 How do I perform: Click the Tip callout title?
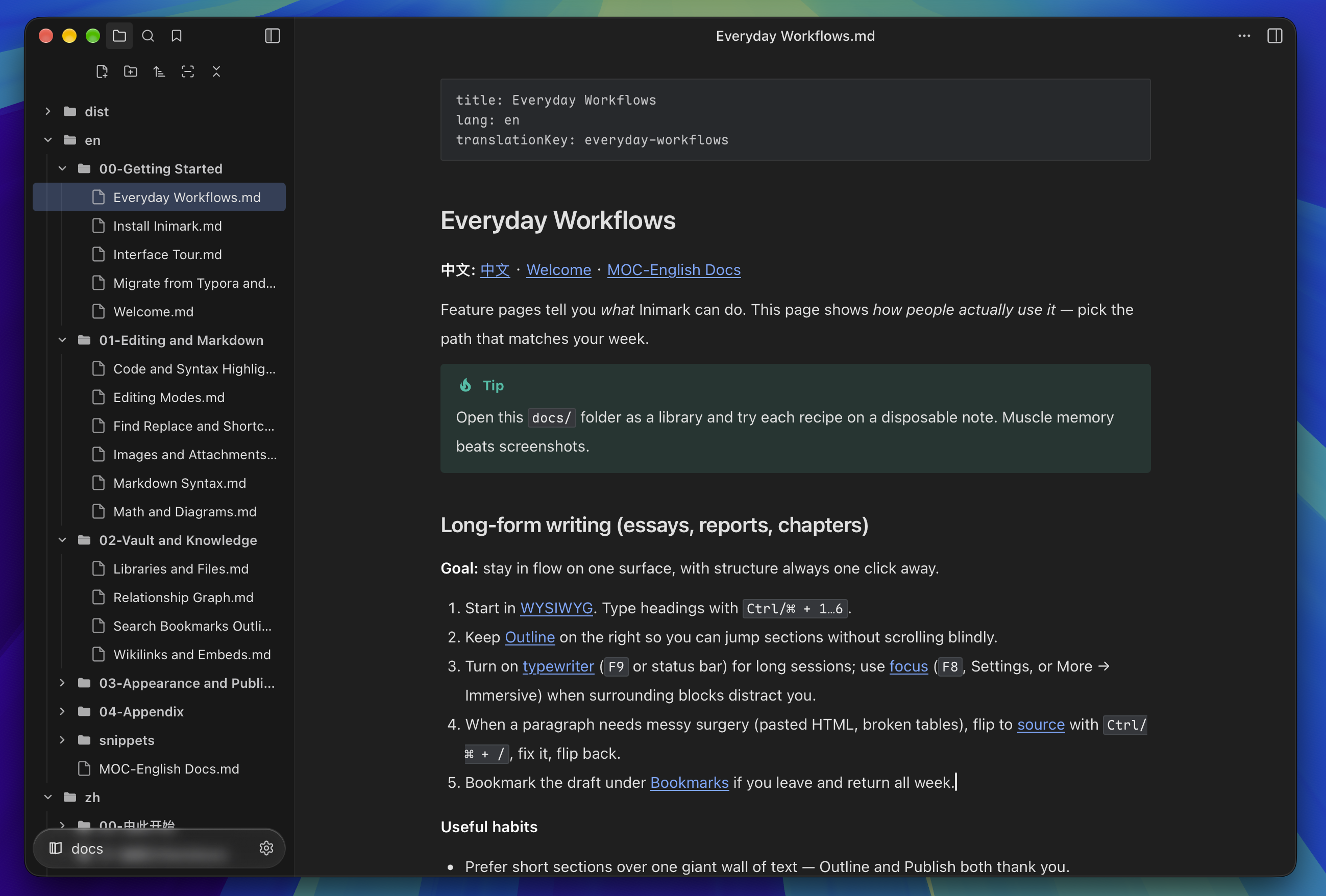point(493,386)
